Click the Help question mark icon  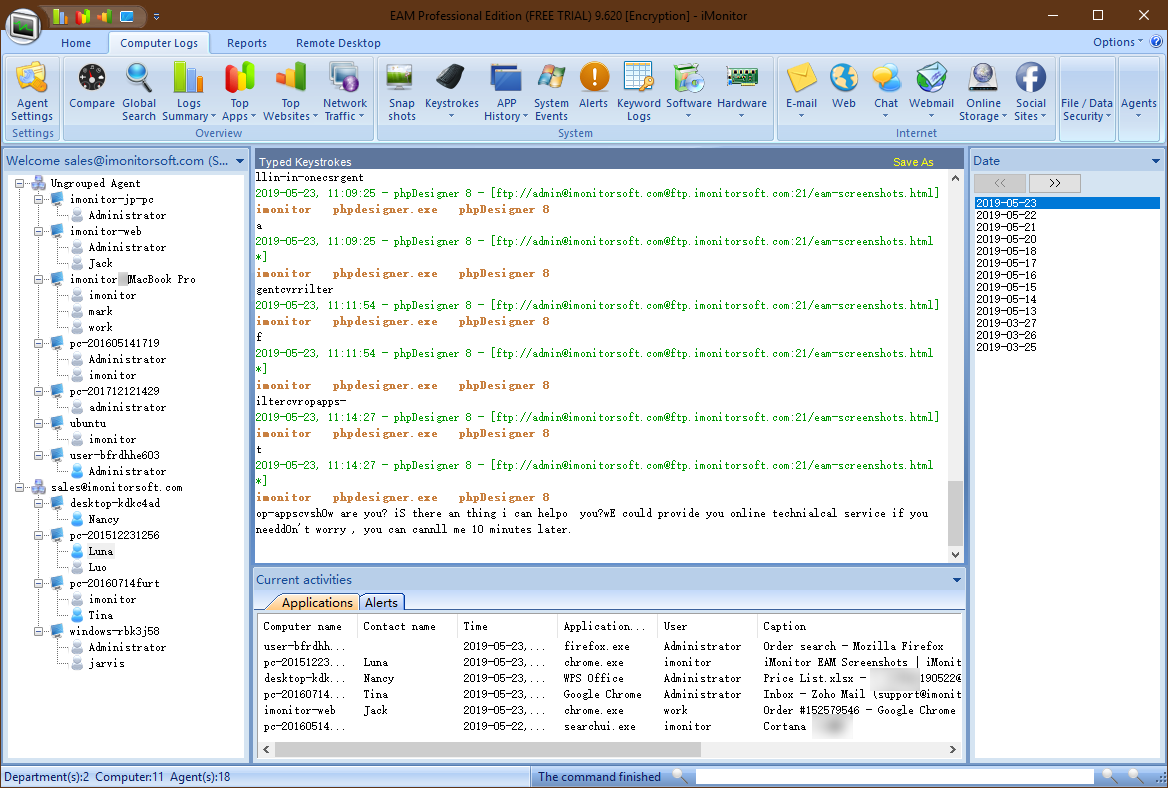(x=1156, y=42)
